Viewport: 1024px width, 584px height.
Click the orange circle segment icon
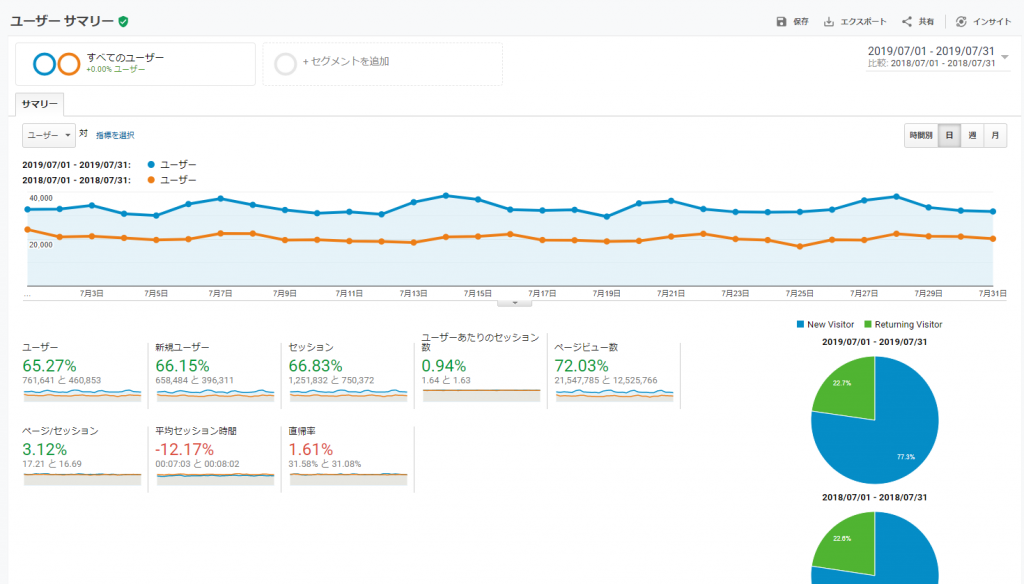[69, 64]
